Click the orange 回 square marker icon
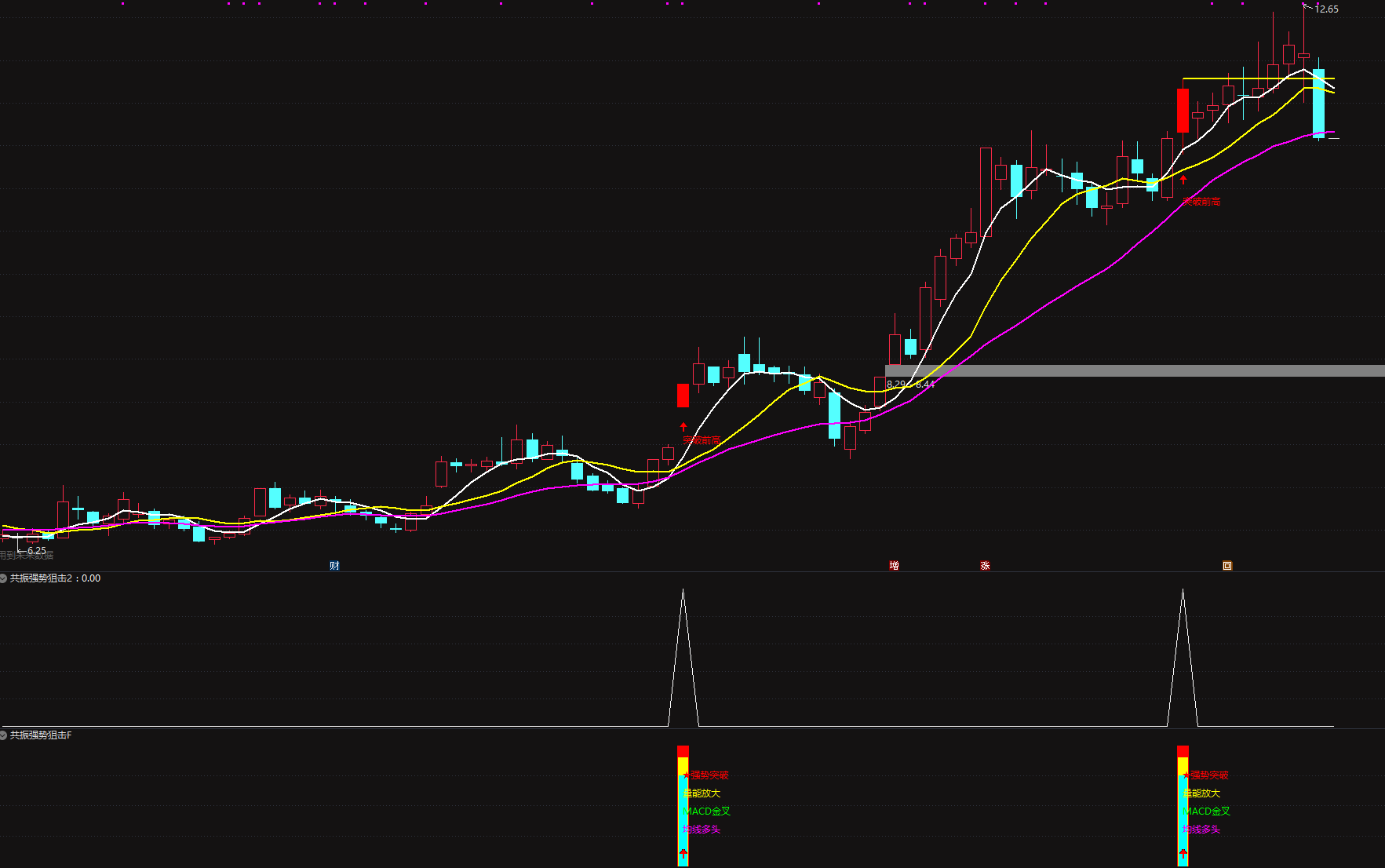This screenshot has width=1385, height=868. [1227, 566]
